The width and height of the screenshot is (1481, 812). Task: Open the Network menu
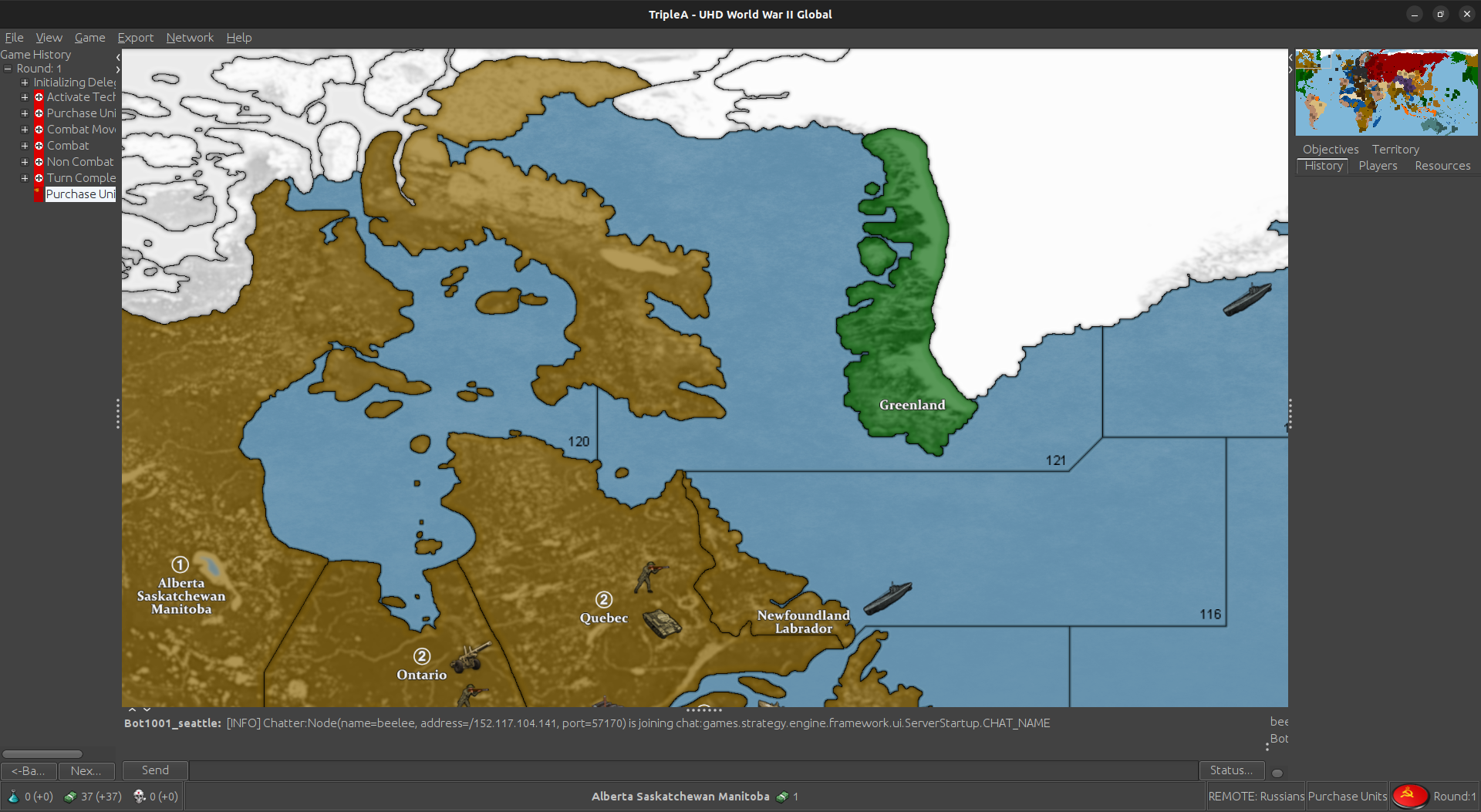[x=190, y=37]
